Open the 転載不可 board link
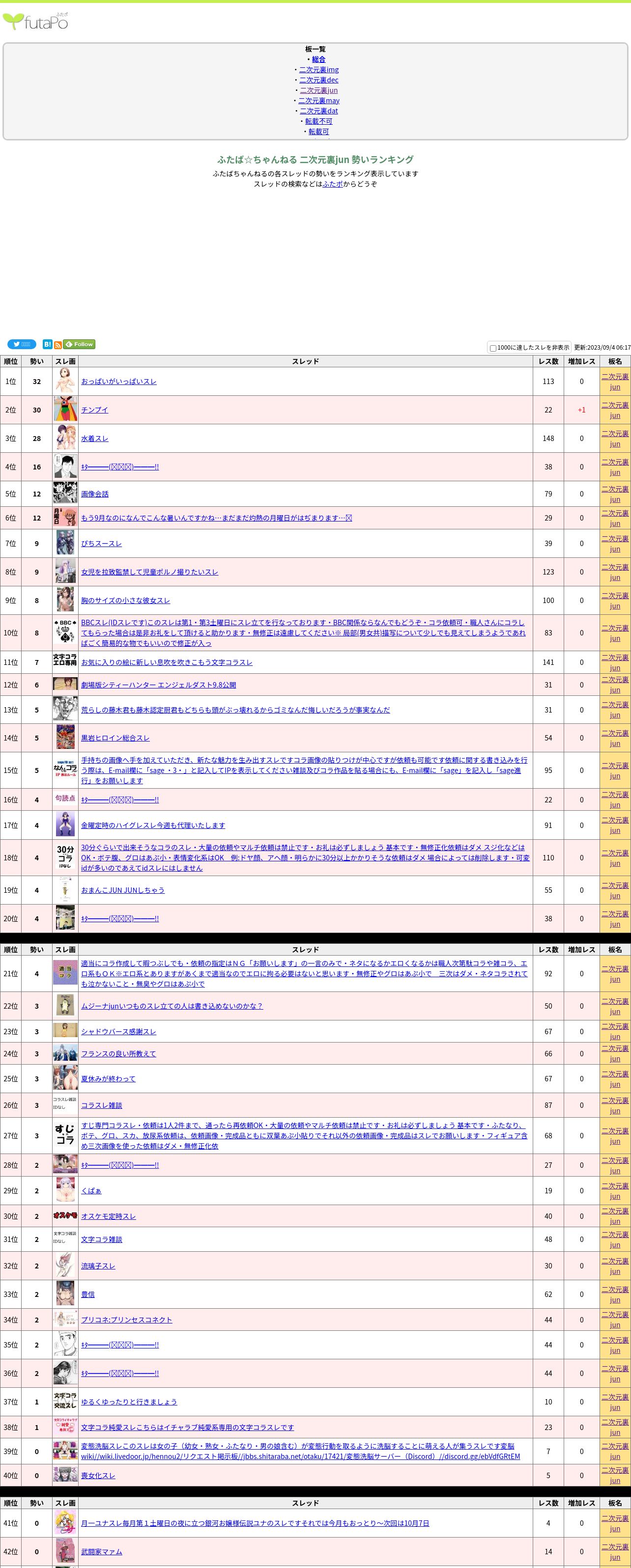This screenshot has width=631, height=1568. point(318,121)
